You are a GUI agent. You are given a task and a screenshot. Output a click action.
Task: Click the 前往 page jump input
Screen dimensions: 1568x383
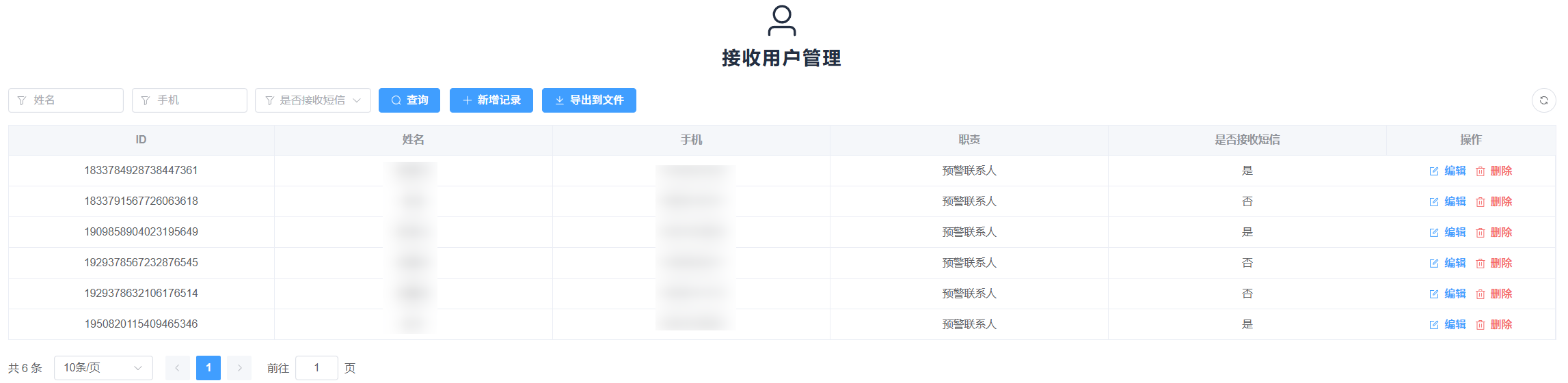click(316, 368)
